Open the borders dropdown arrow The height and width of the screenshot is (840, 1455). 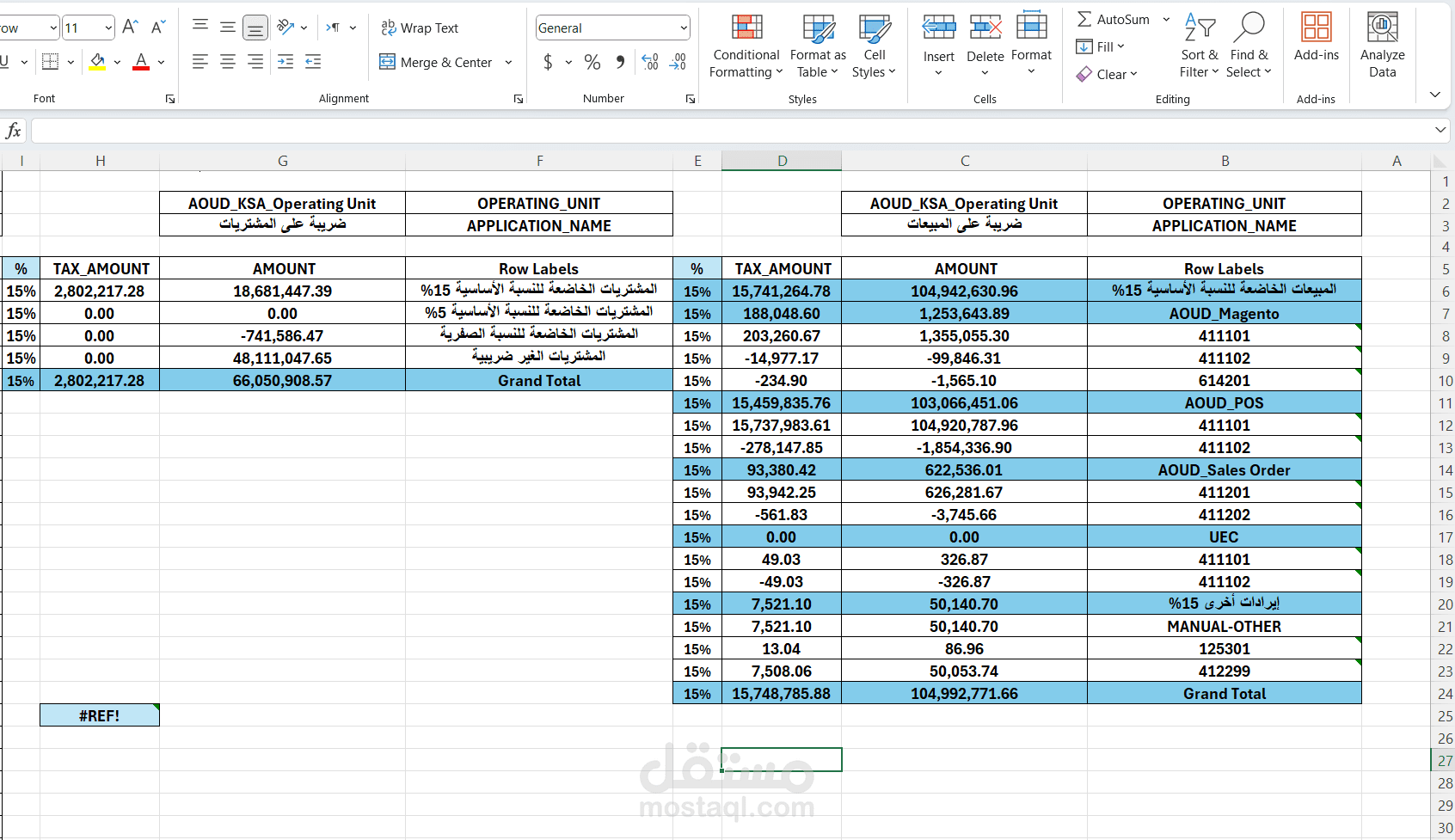click(x=71, y=62)
